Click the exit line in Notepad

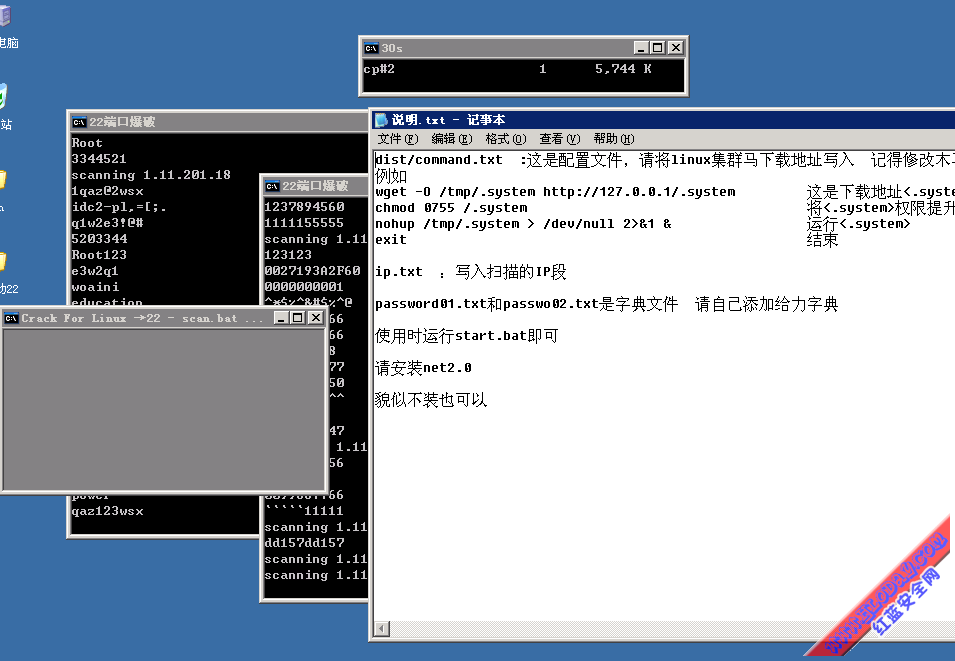click(391, 239)
